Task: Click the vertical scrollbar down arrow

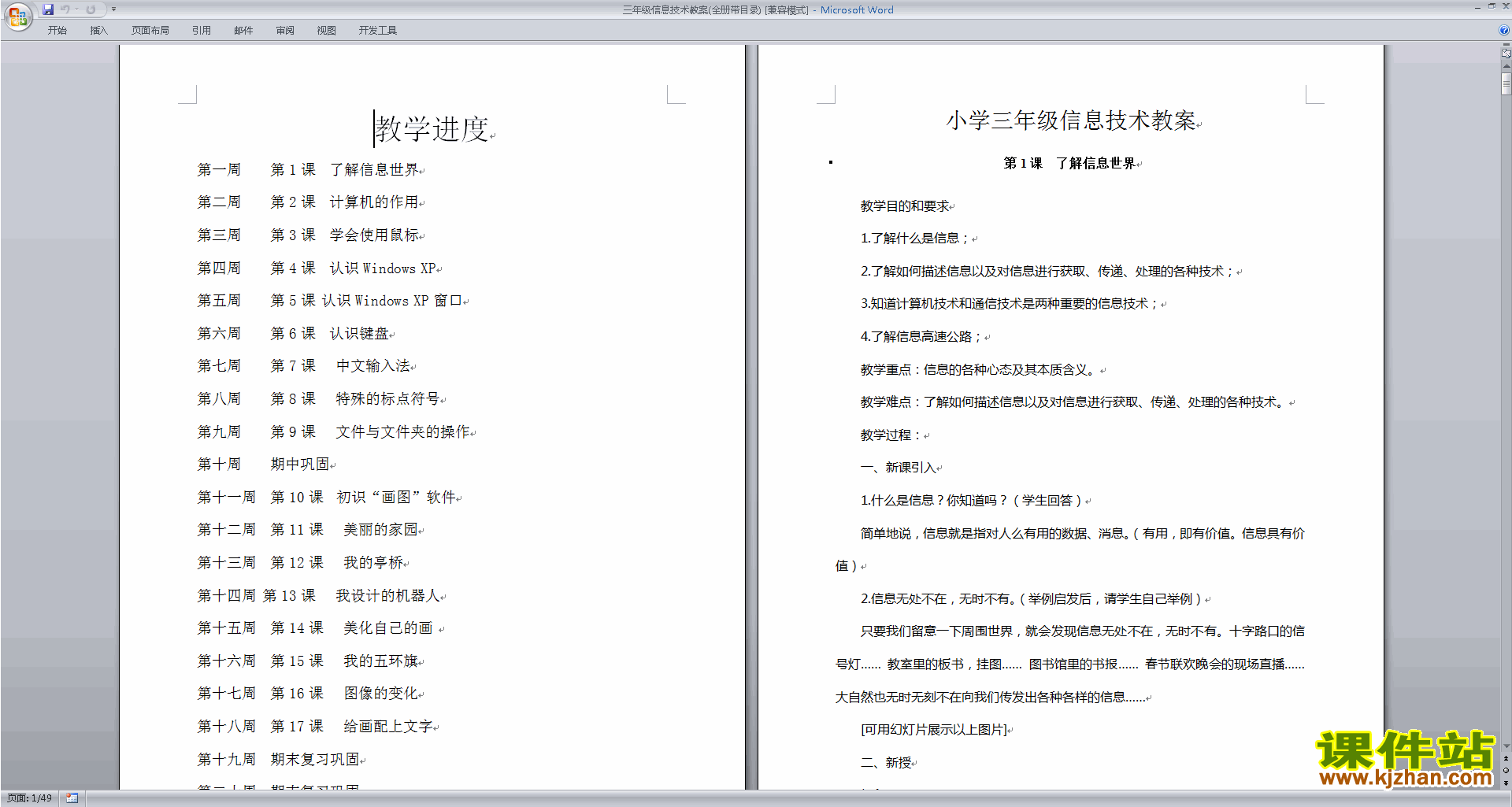Action: click(x=1506, y=746)
